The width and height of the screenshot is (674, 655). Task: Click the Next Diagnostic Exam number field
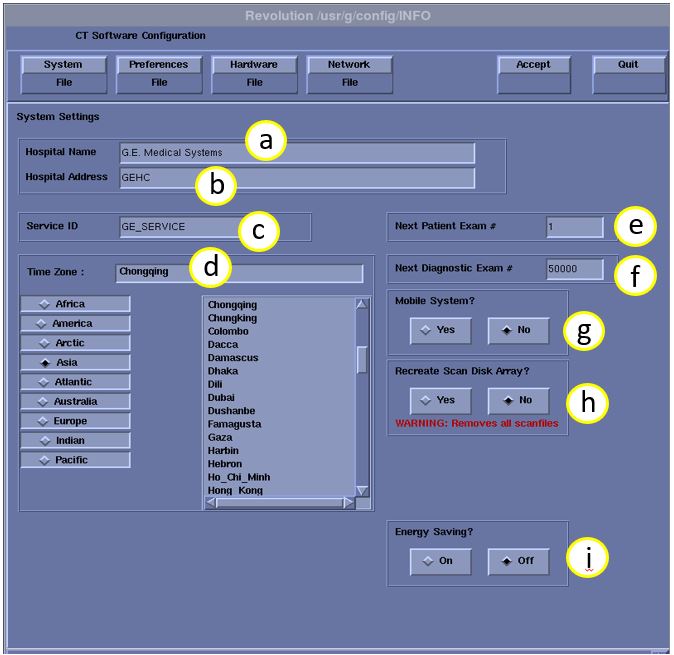(x=575, y=269)
